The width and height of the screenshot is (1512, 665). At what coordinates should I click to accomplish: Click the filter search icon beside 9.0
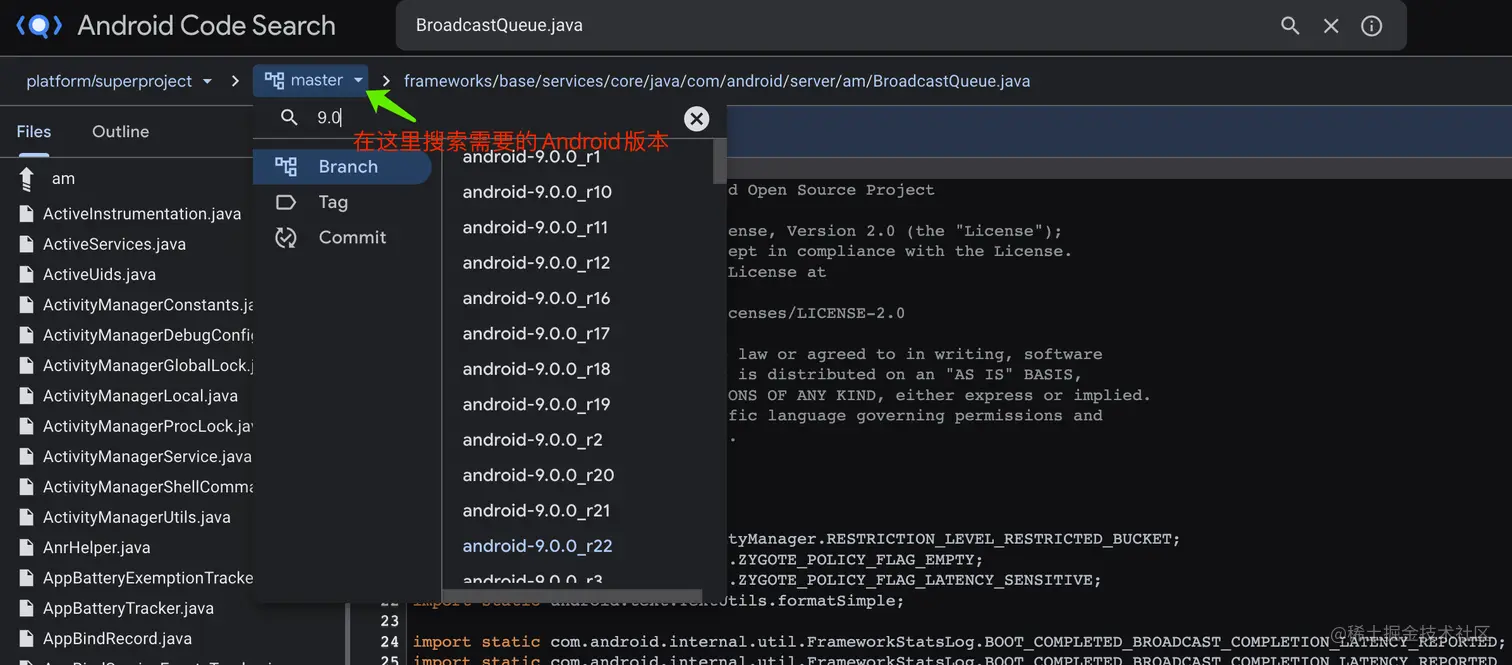pos(289,118)
